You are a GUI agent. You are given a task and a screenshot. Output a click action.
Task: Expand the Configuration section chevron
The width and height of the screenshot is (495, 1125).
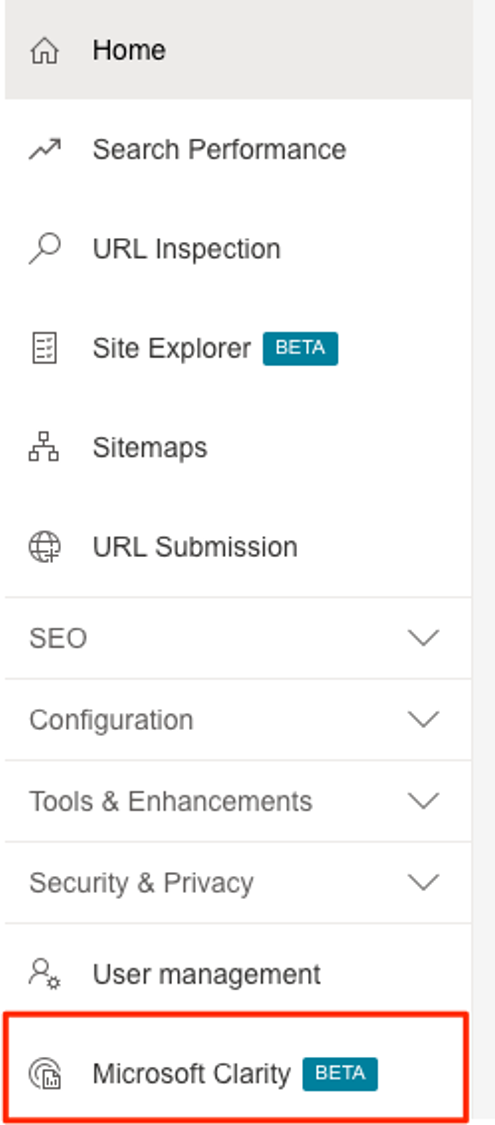[x=423, y=719]
